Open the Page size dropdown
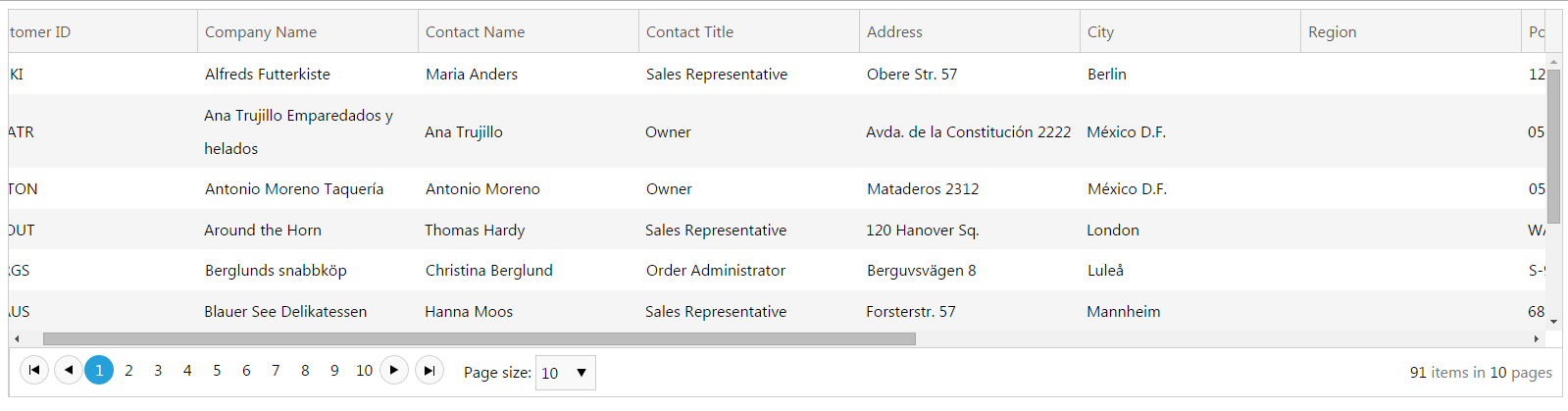Screen dimensions: 1568x411 (566, 373)
